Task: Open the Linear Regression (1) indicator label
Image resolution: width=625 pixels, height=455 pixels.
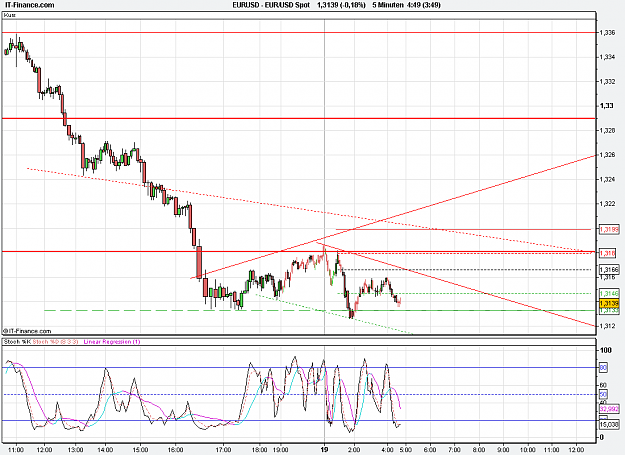Action: click(x=112, y=342)
